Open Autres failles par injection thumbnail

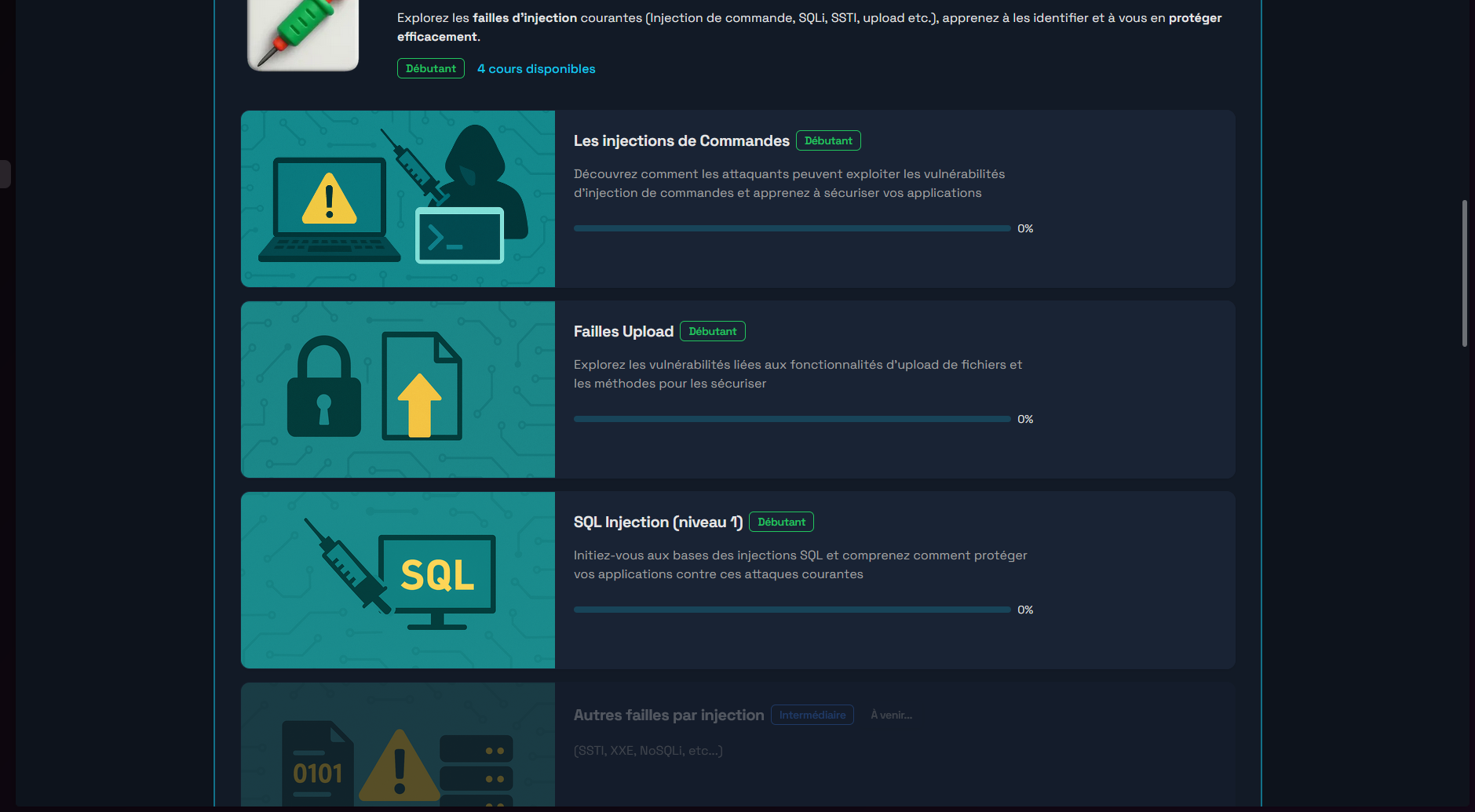click(x=398, y=745)
